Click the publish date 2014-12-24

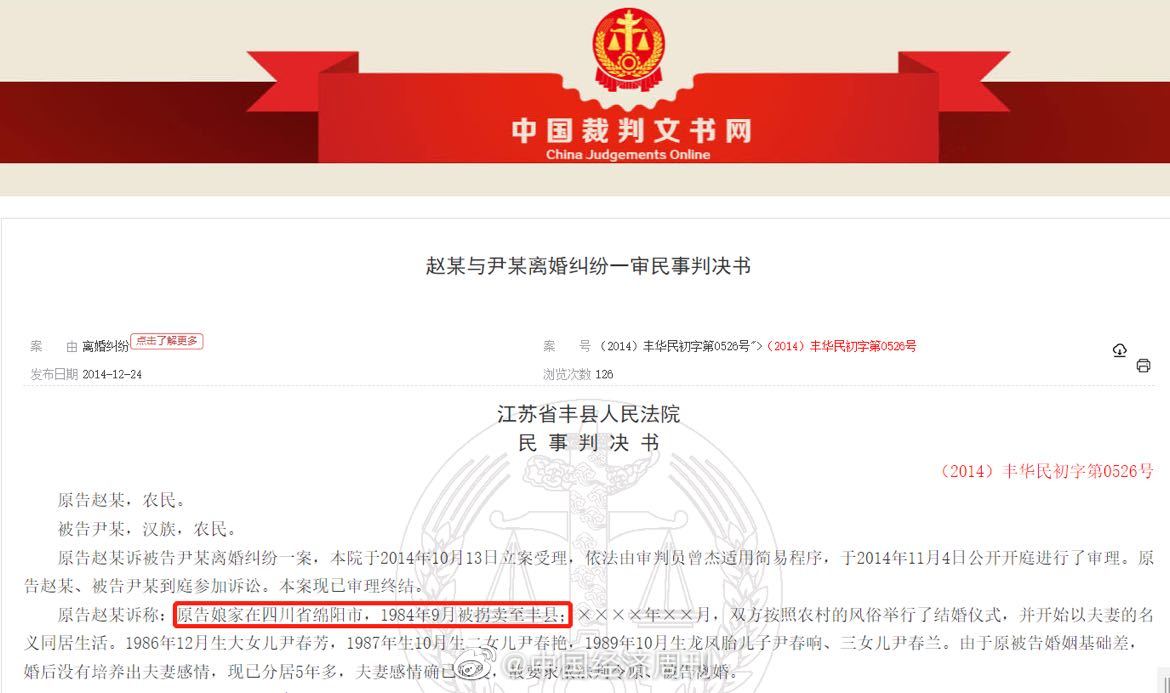click(112, 374)
